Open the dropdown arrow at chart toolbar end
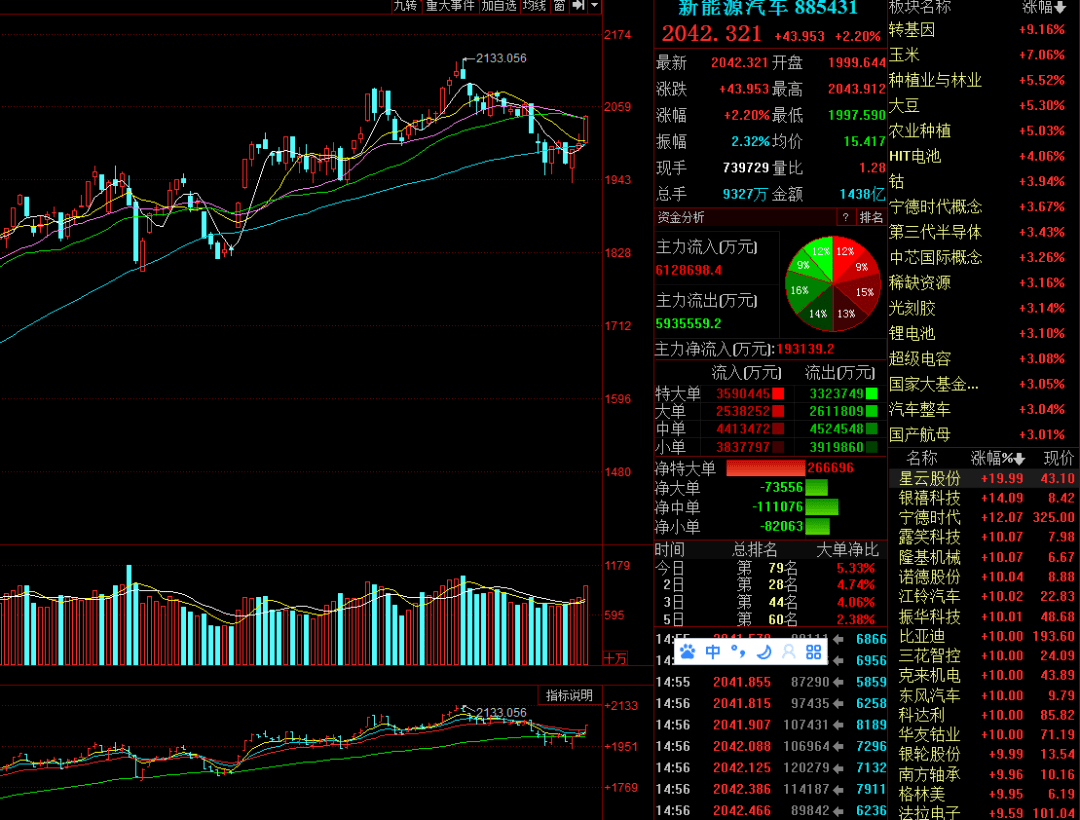 [595, 6]
